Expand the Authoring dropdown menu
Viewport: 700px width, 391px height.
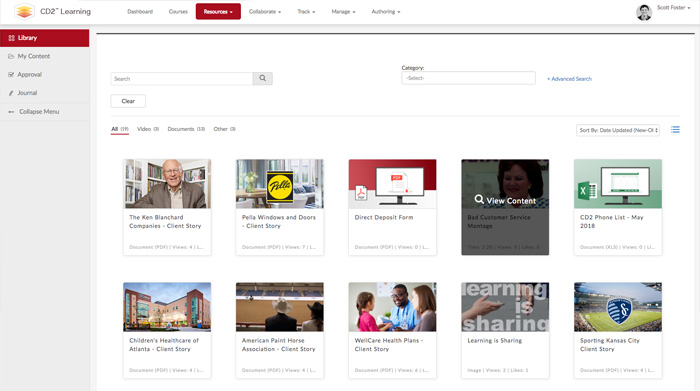pyautogui.click(x=386, y=12)
